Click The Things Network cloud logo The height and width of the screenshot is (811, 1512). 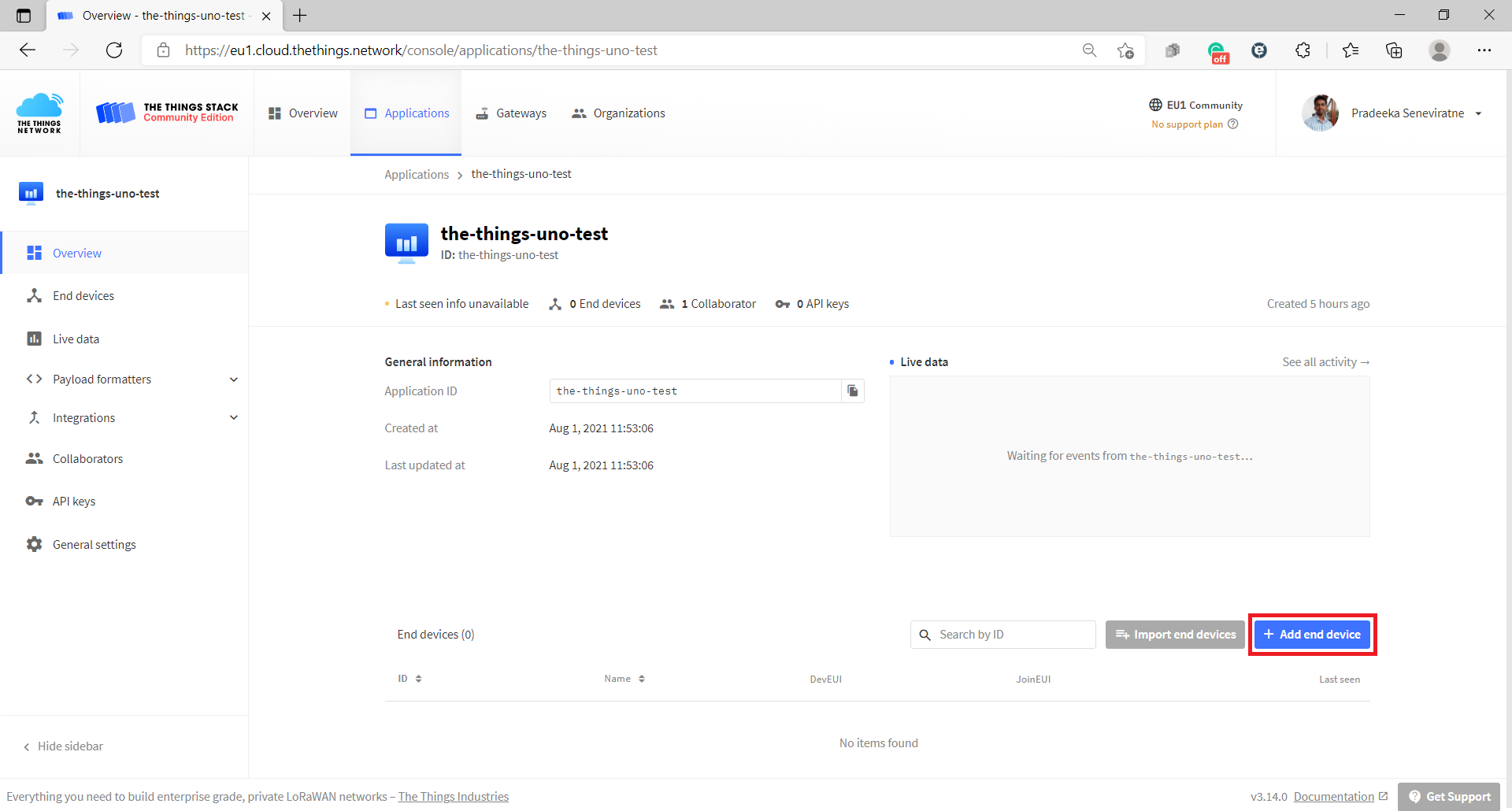tap(39, 113)
